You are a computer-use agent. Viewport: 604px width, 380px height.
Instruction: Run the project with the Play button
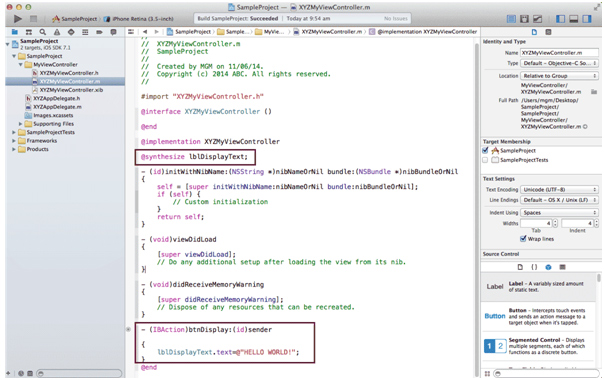click(x=18, y=18)
